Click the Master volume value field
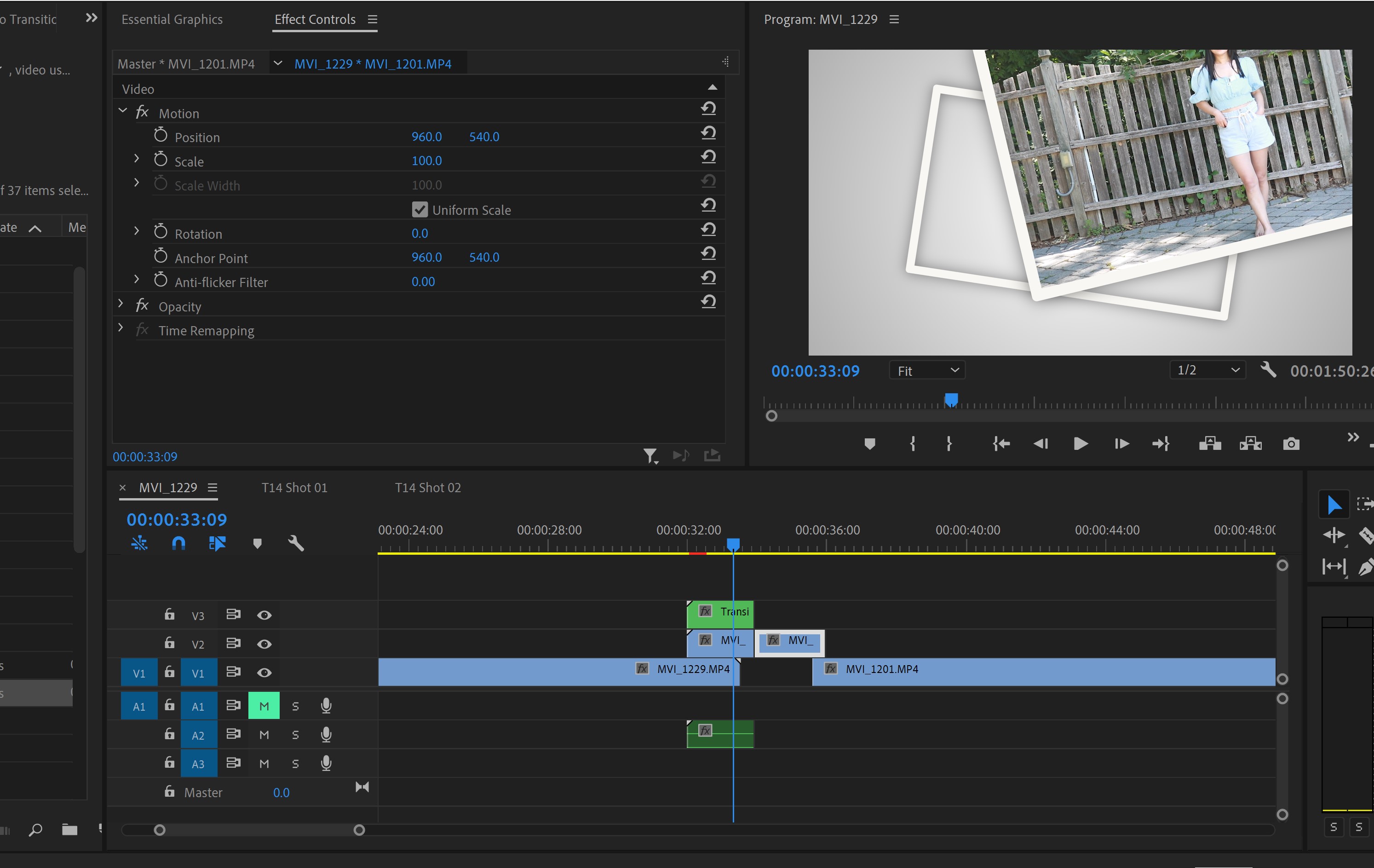1374x868 pixels. tap(281, 792)
